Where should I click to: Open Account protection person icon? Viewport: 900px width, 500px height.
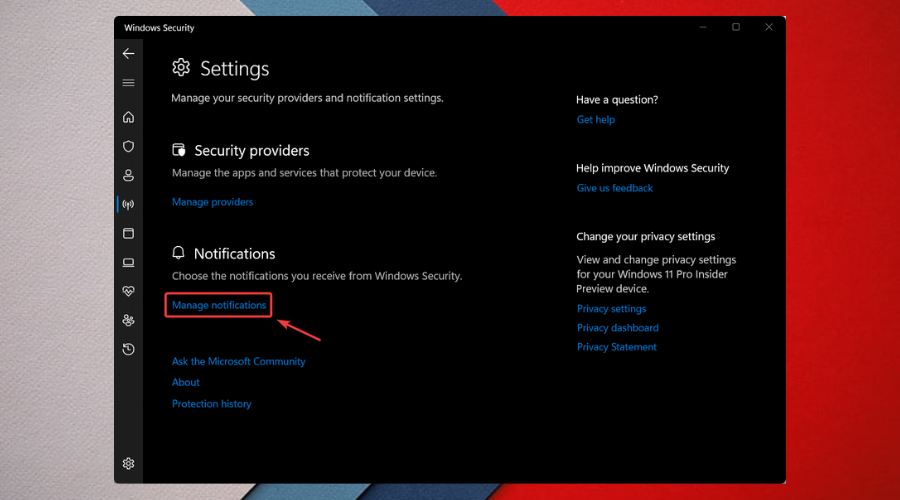coord(128,176)
